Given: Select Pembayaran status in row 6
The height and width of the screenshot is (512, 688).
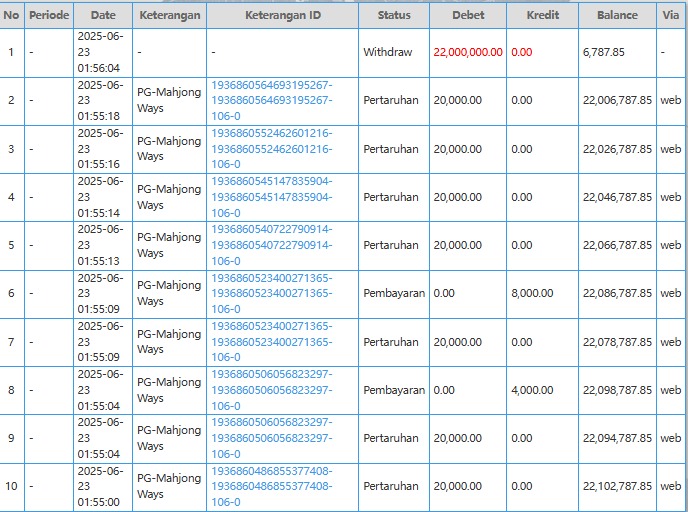Looking at the screenshot, I should point(394,293).
